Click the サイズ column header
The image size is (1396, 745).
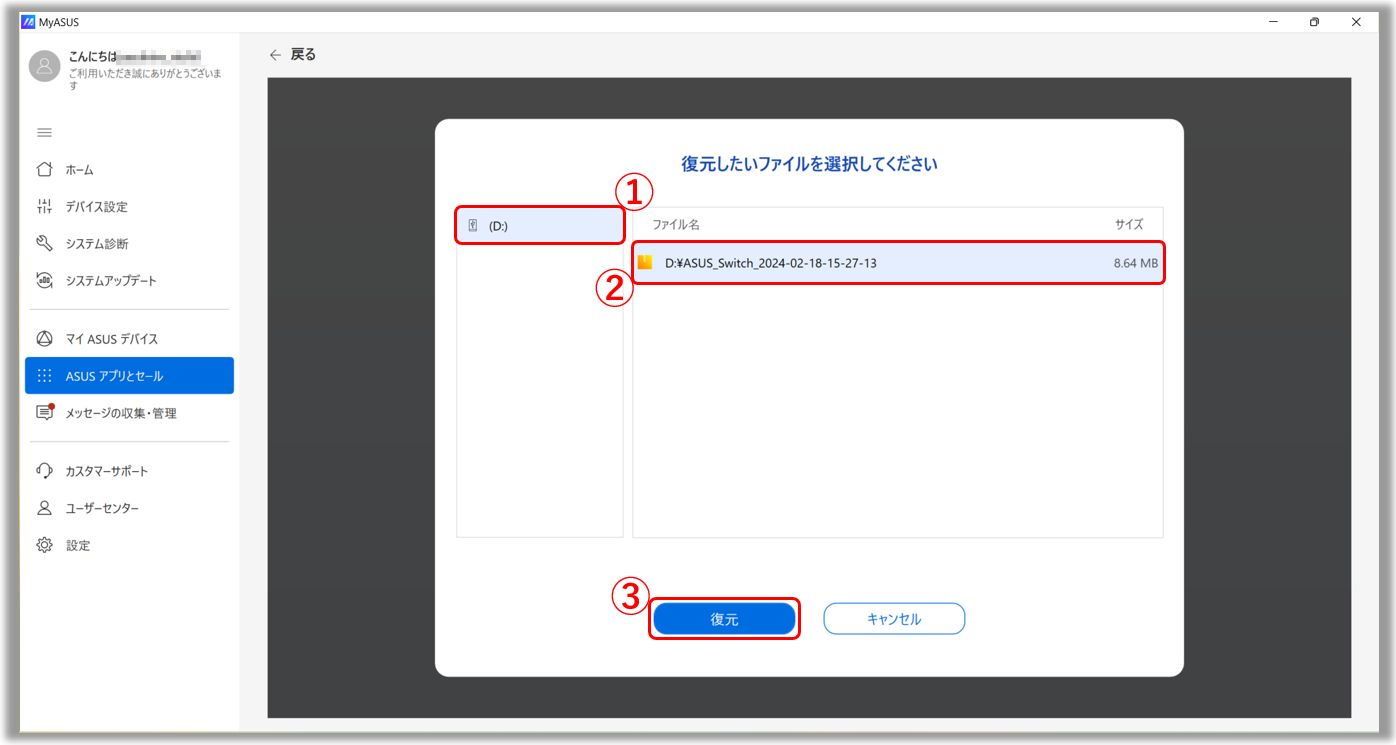pyautogui.click(x=1129, y=225)
